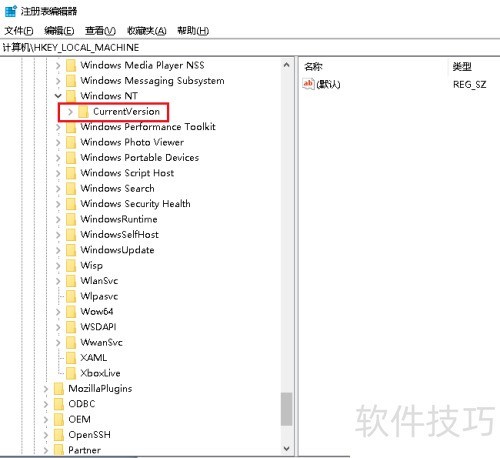Select the Windows Script Host key

[x=127, y=173]
